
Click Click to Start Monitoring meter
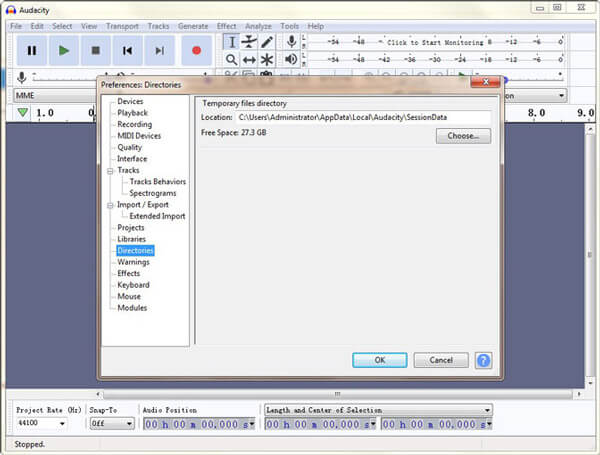click(x=435, y=42)
